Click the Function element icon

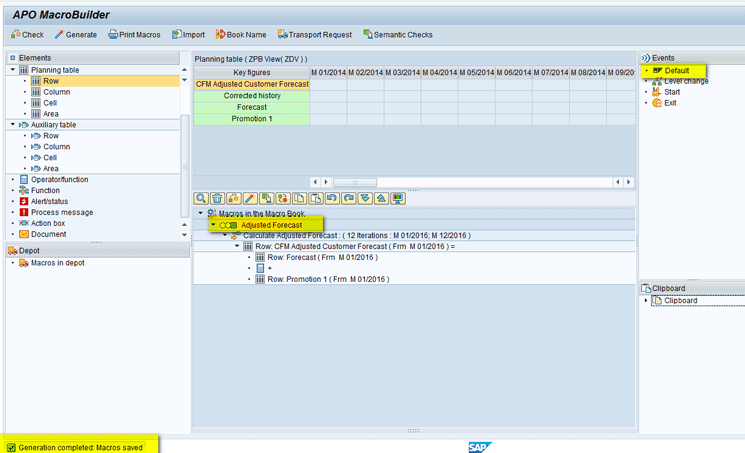(x=23, y=190)
